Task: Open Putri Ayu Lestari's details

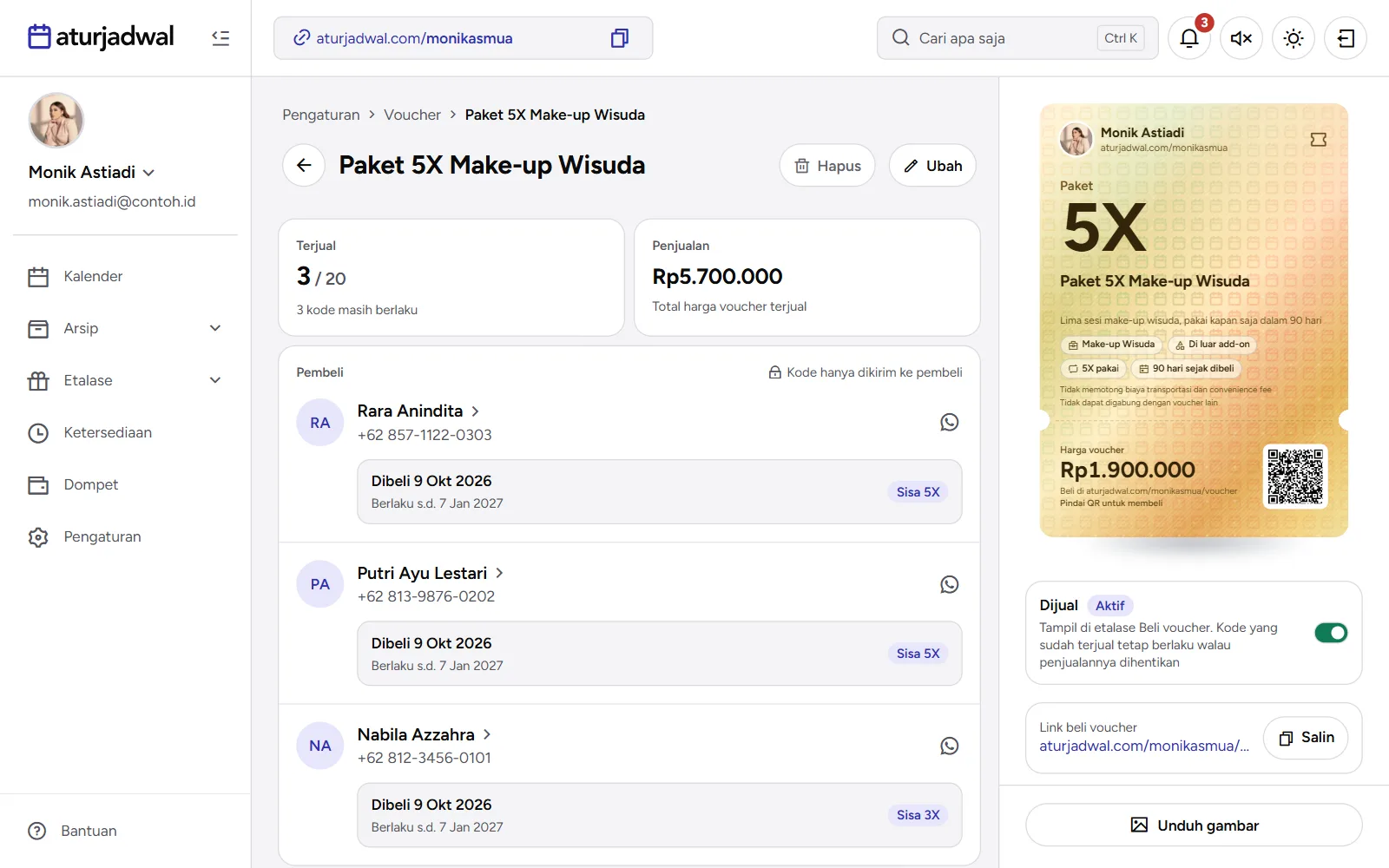Action: [431, 573]
